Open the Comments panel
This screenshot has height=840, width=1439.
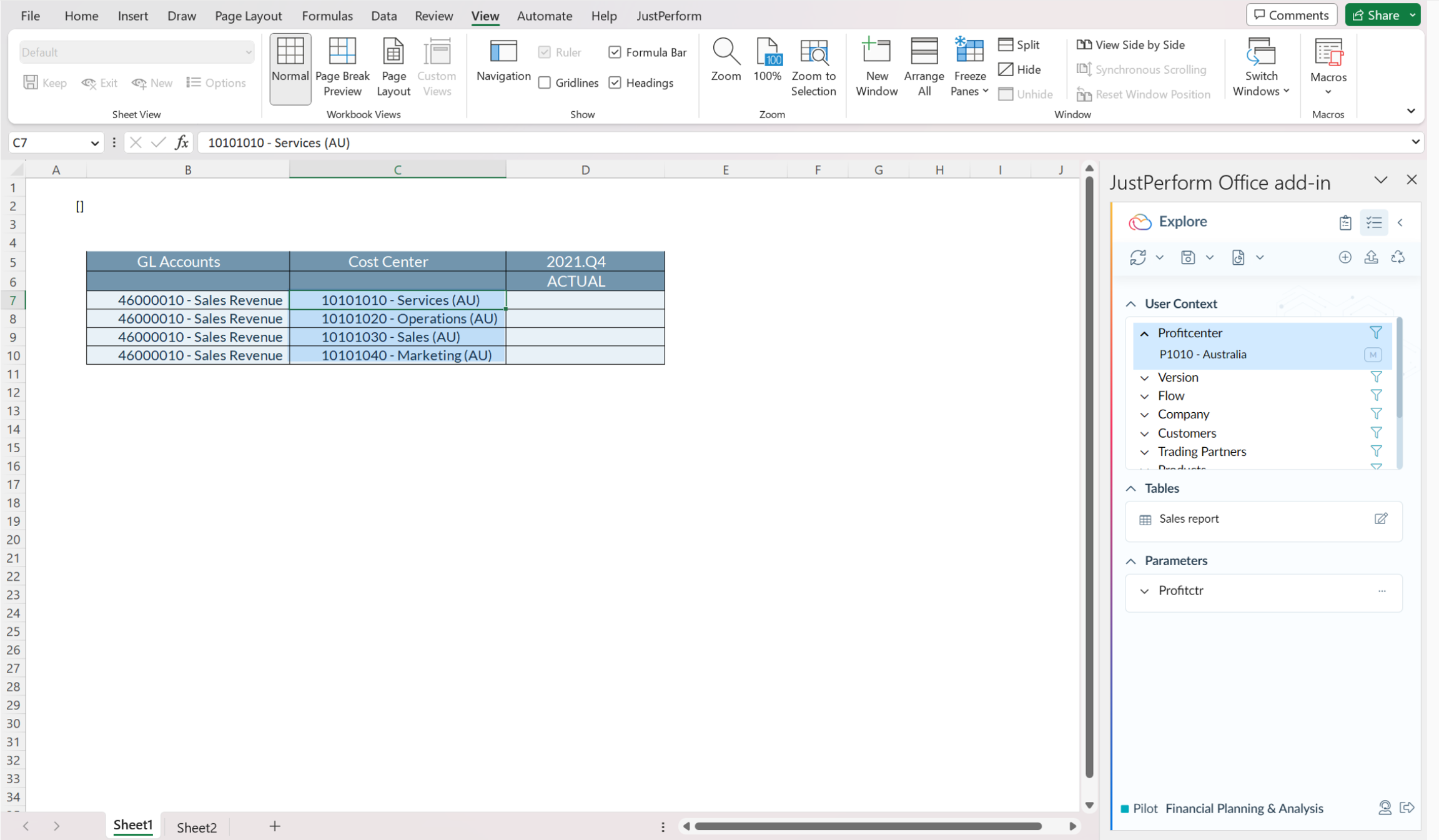pyautogui.click(x=1292, y=14)
